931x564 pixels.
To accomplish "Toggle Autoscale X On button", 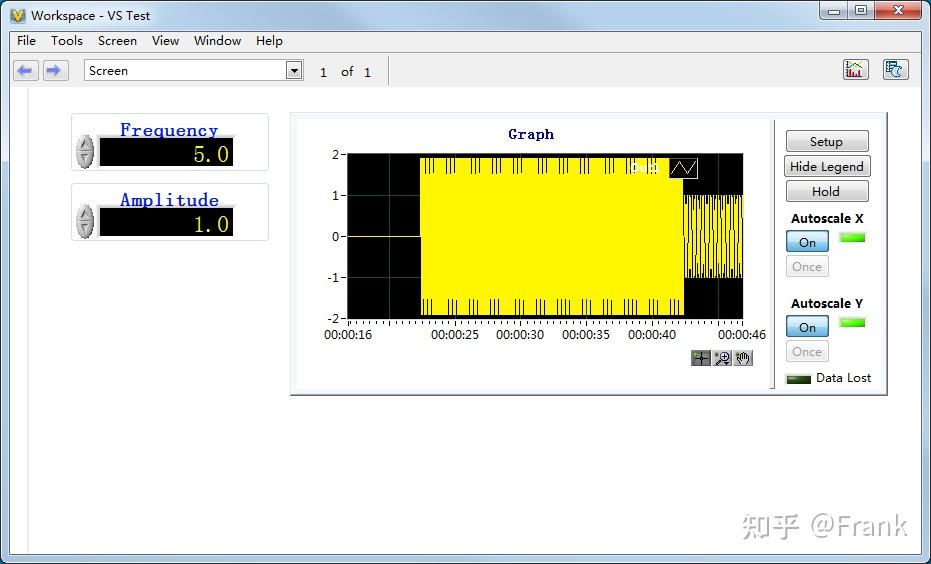I will 807,242.
